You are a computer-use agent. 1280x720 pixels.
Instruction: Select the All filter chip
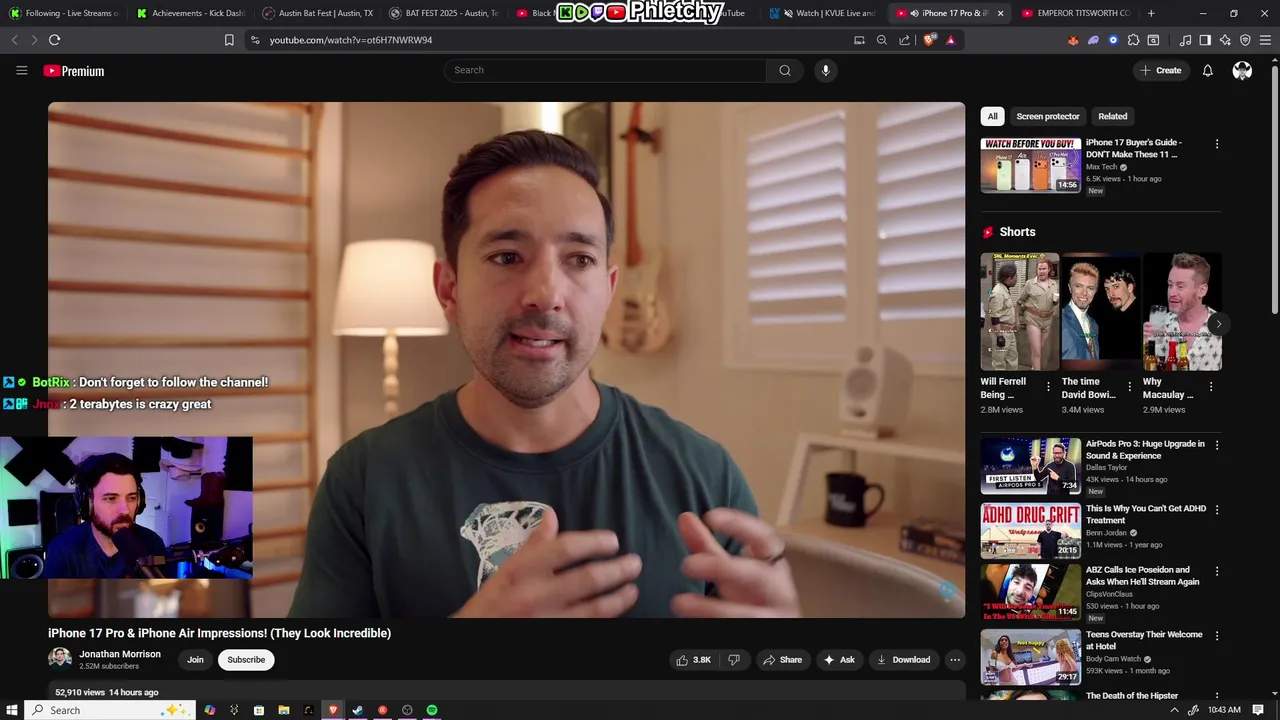point(992,116)
